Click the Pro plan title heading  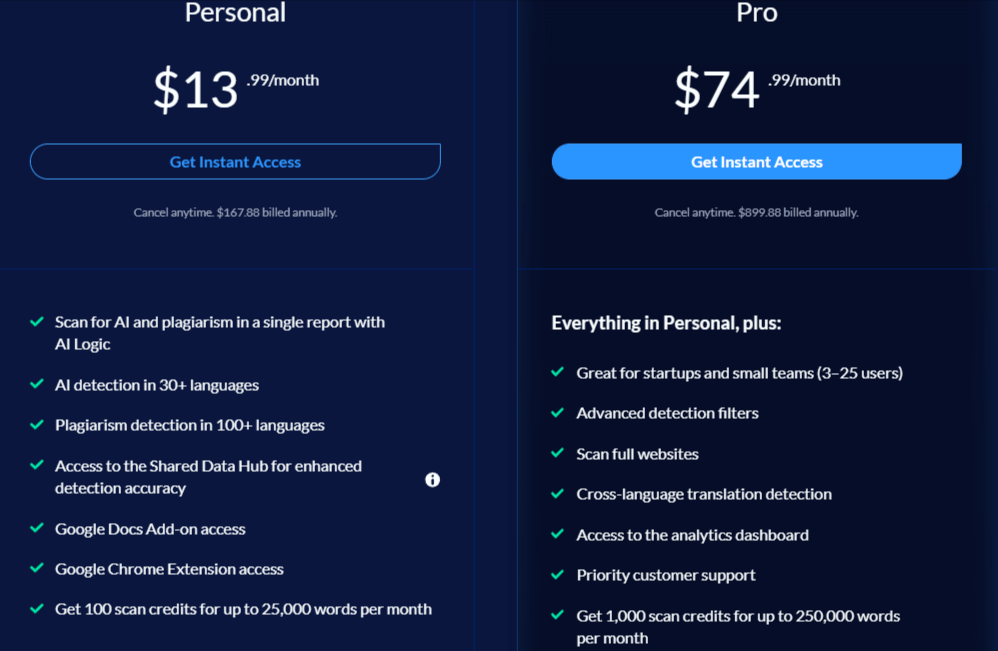click(x=756, y=13)
